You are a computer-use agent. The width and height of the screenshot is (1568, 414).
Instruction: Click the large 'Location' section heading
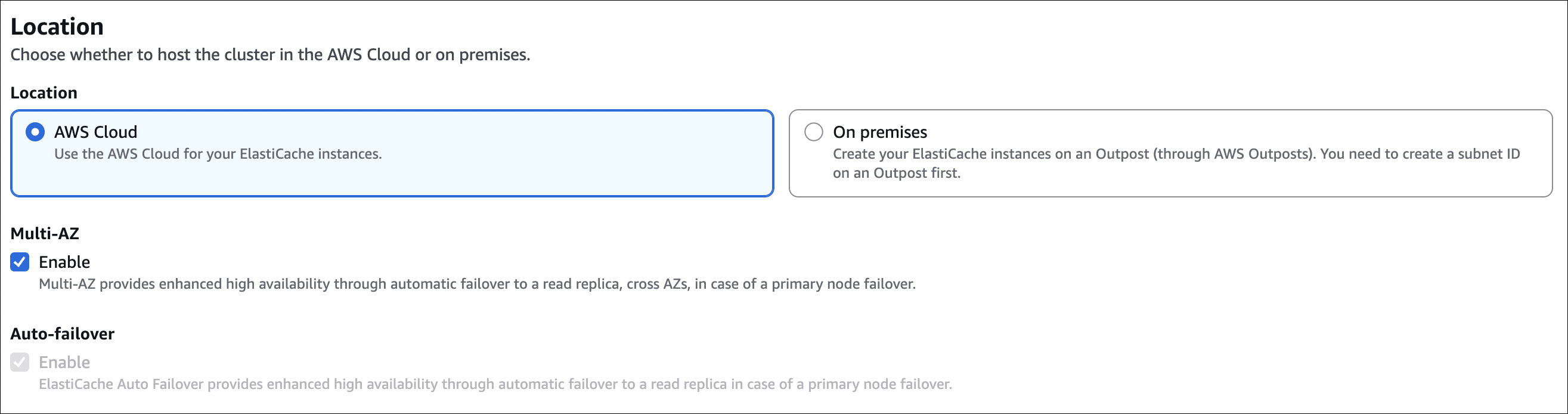[57, 27]
